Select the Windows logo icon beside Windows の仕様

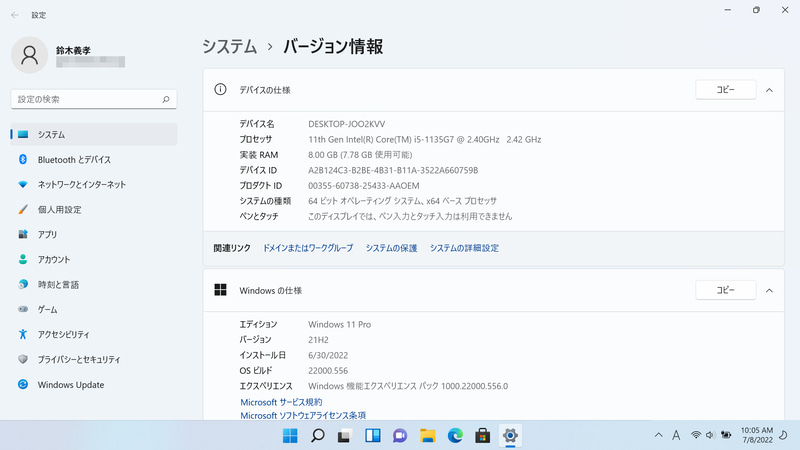tap(220, 290)
